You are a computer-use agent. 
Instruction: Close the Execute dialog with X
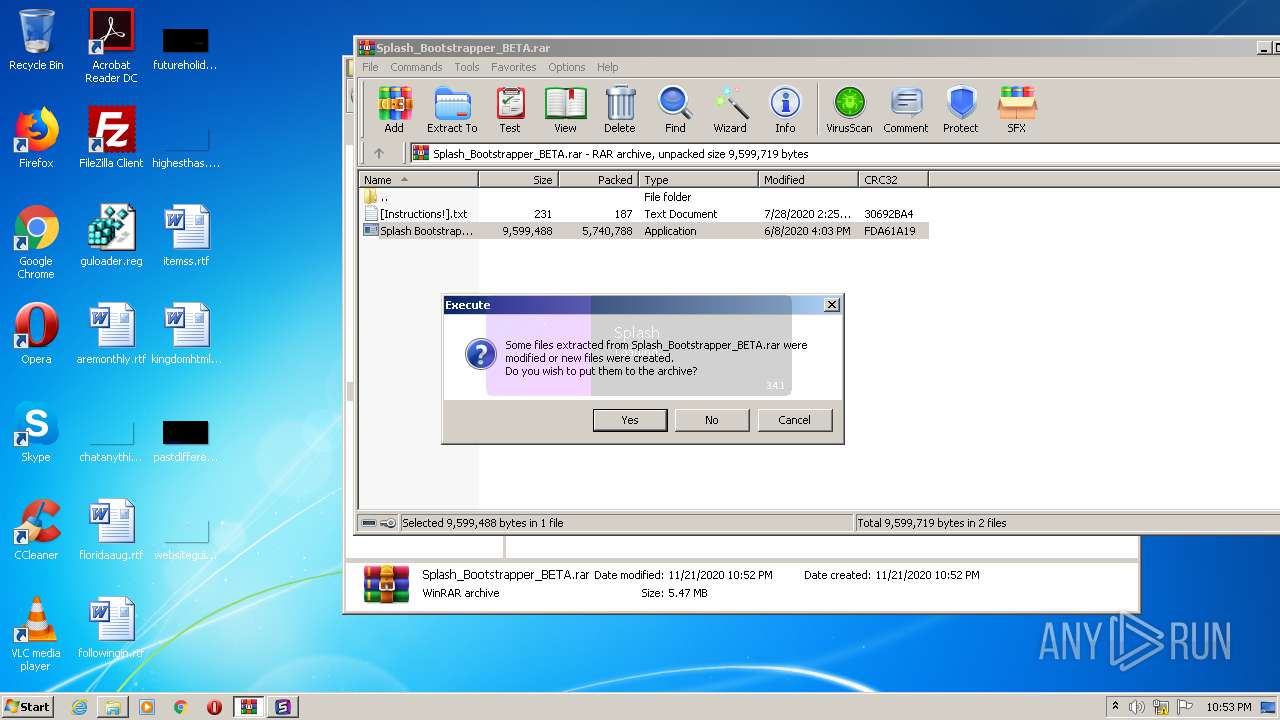click(x=832, y=305)
